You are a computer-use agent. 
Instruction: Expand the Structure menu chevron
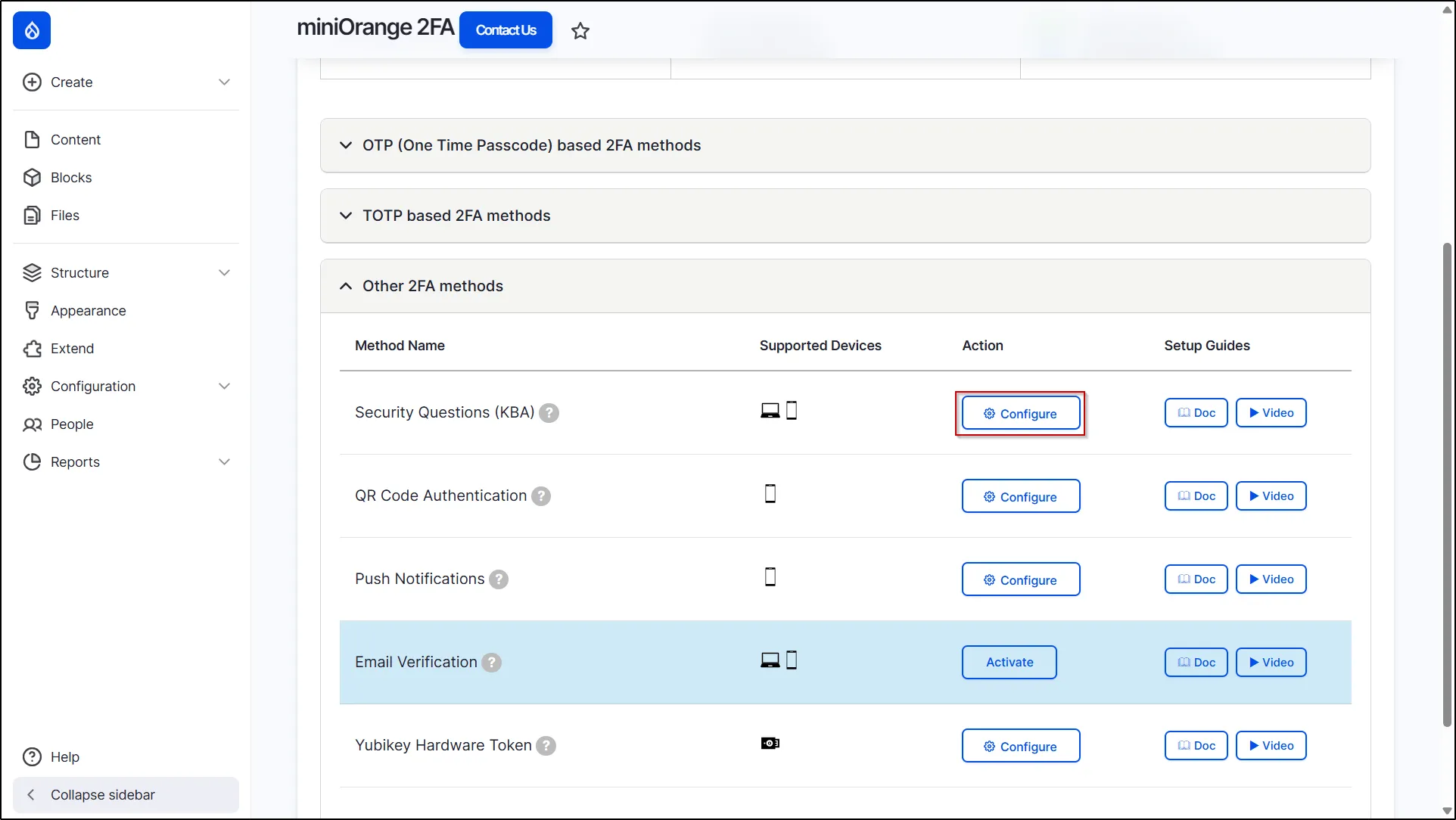[x=224, y=272]
